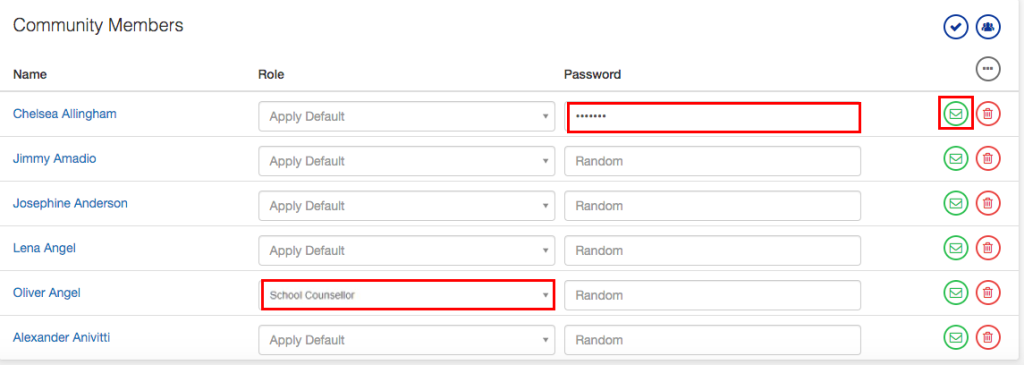
Task: Remove Josephine Anderson using trash icon
Action: point(988,203)
